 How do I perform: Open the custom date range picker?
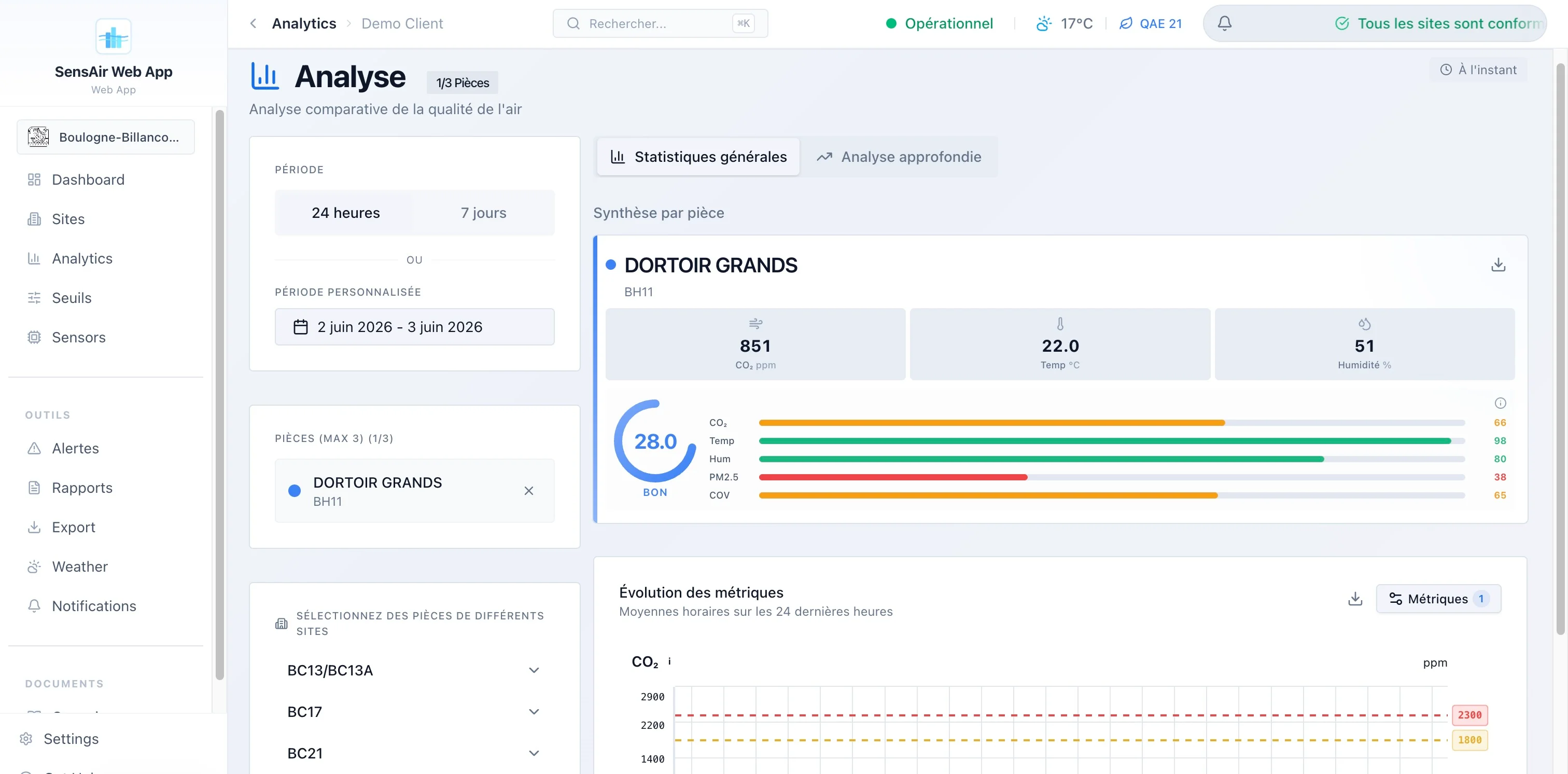(x=414, y=327)
